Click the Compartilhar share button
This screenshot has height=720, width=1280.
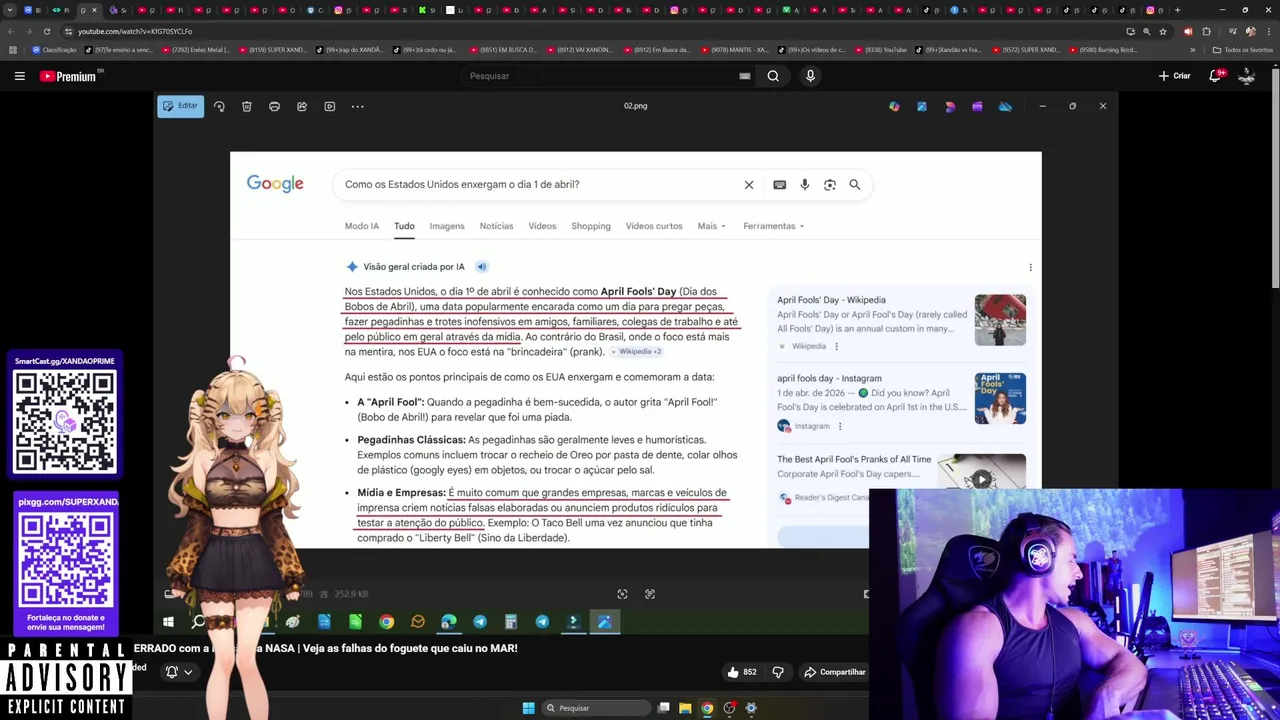click(835, 672)
